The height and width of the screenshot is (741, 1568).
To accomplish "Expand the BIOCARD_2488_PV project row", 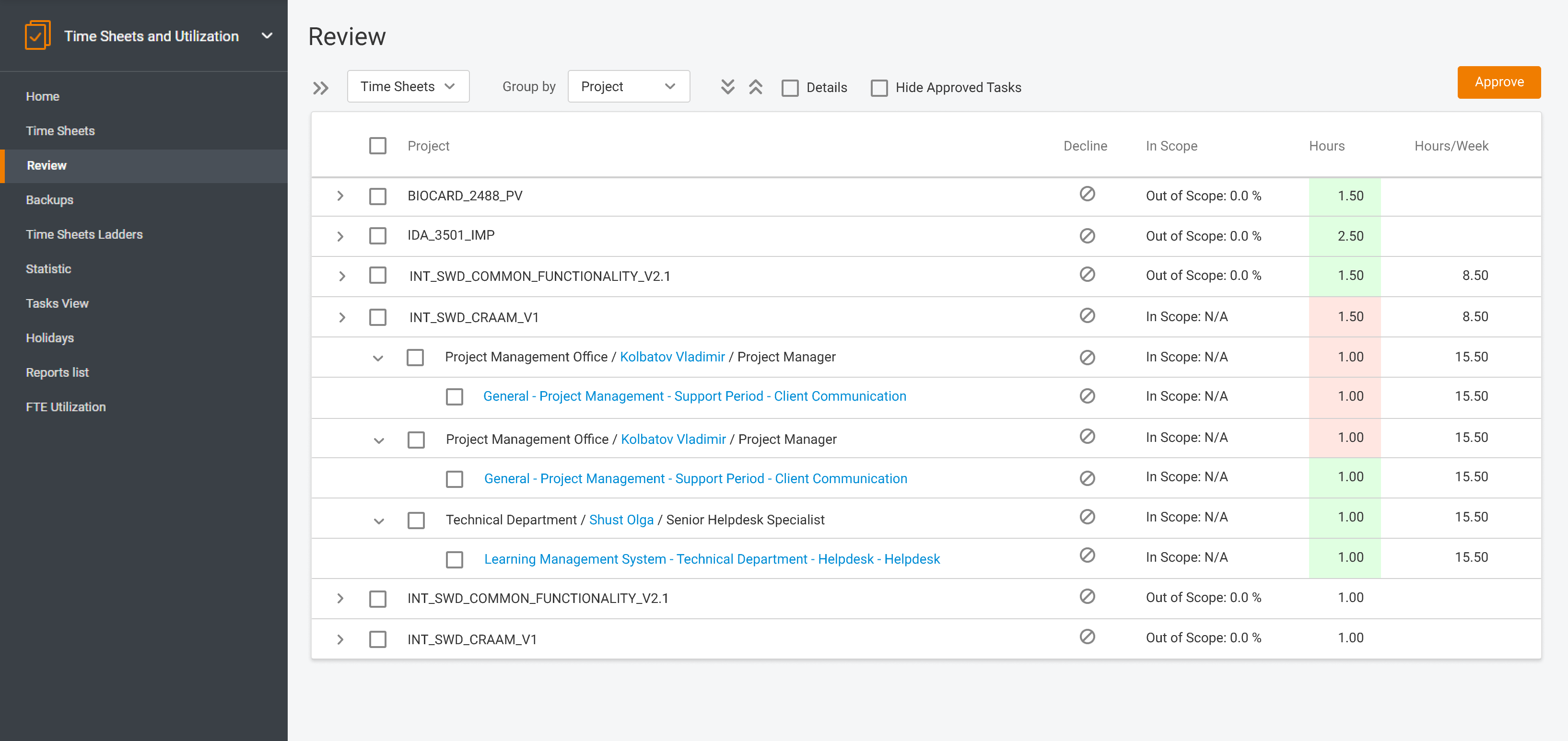I will (x=340, y=196).
